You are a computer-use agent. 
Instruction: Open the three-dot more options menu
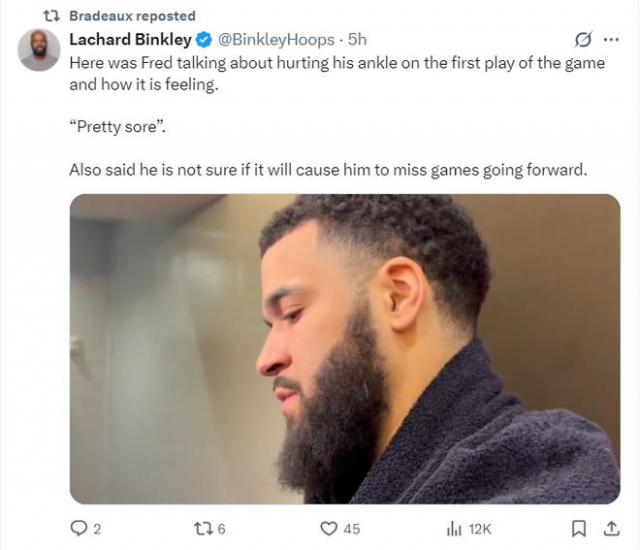click(610, 40)
